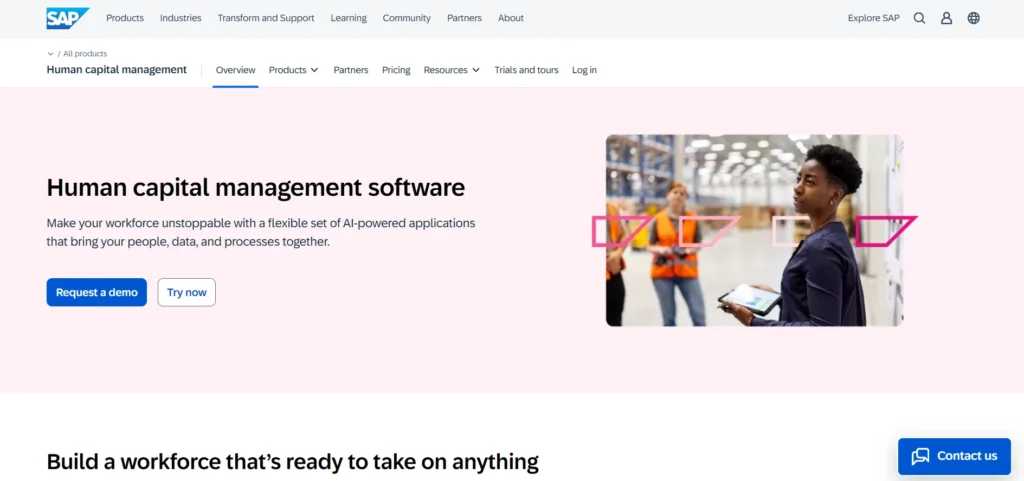This screenshot has width=1024, height=481.
Task: Open the Partners menu in top navigation
Action: tap(464, 18)
